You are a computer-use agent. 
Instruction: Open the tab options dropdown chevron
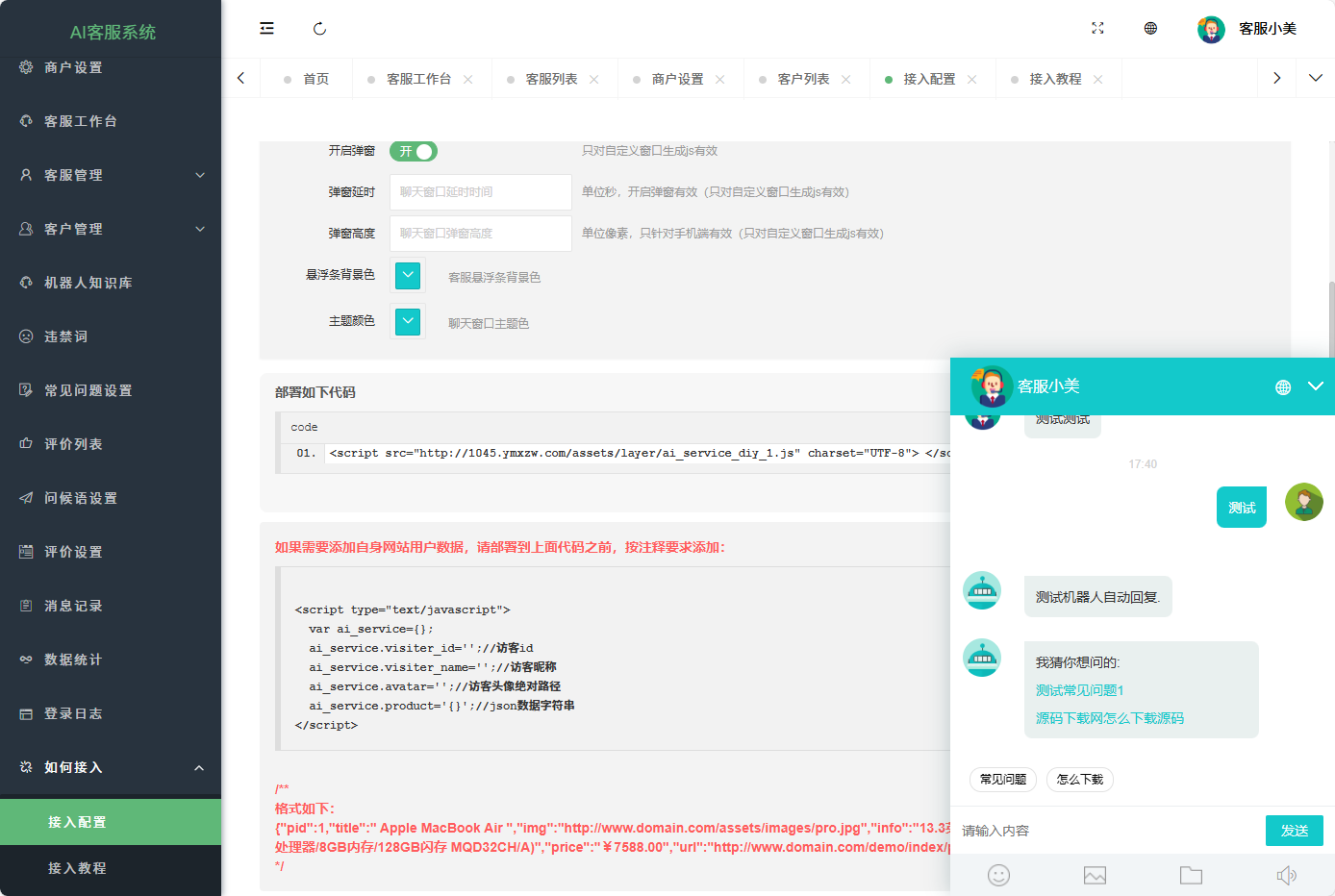(x=1316, y=78)
